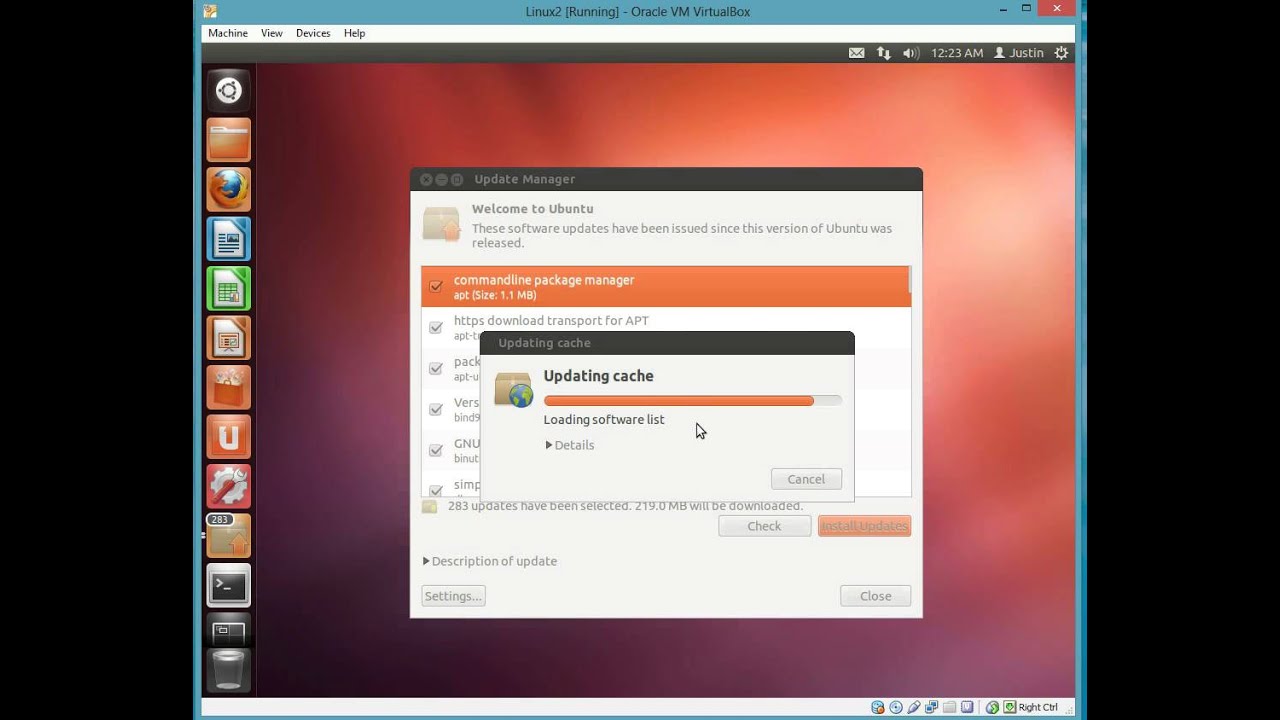Open the VirtualBox Machine menu
This screenshot has height=720, width=1280.
tap(228, 33)
